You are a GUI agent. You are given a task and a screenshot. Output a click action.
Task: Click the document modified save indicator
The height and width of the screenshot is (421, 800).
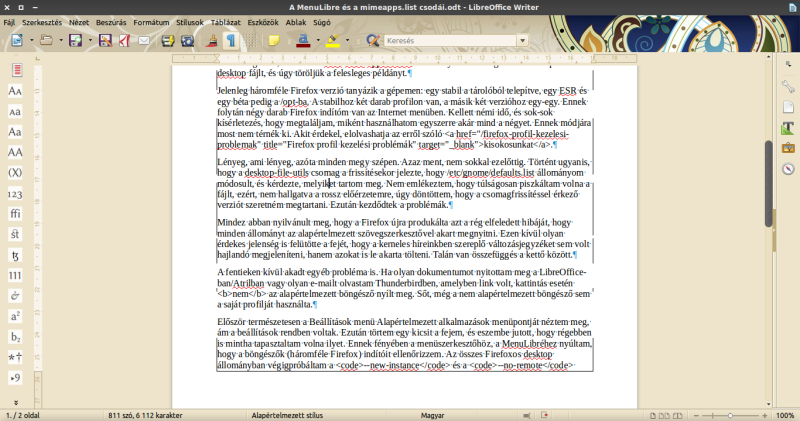[x=544, y=415]
